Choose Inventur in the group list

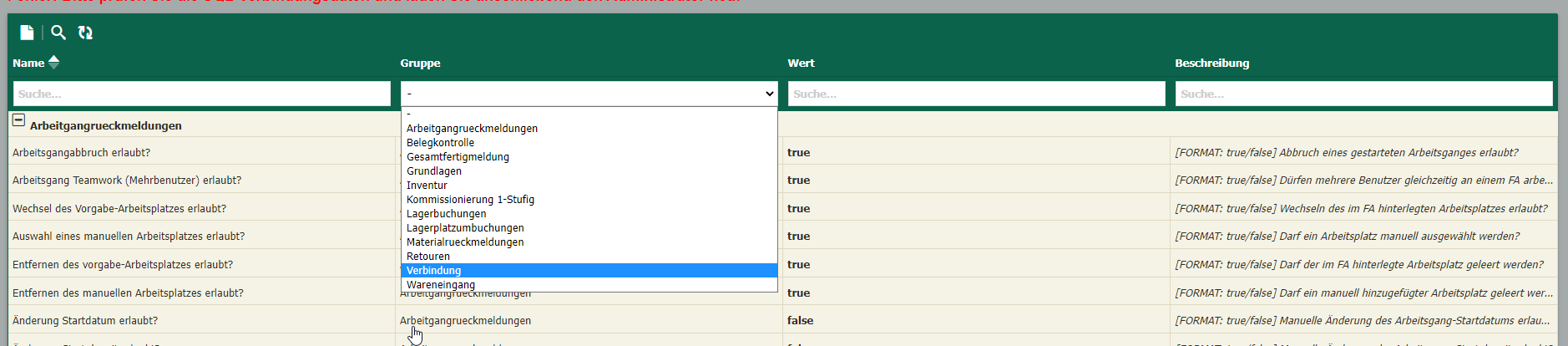click(x=427, y=186)
